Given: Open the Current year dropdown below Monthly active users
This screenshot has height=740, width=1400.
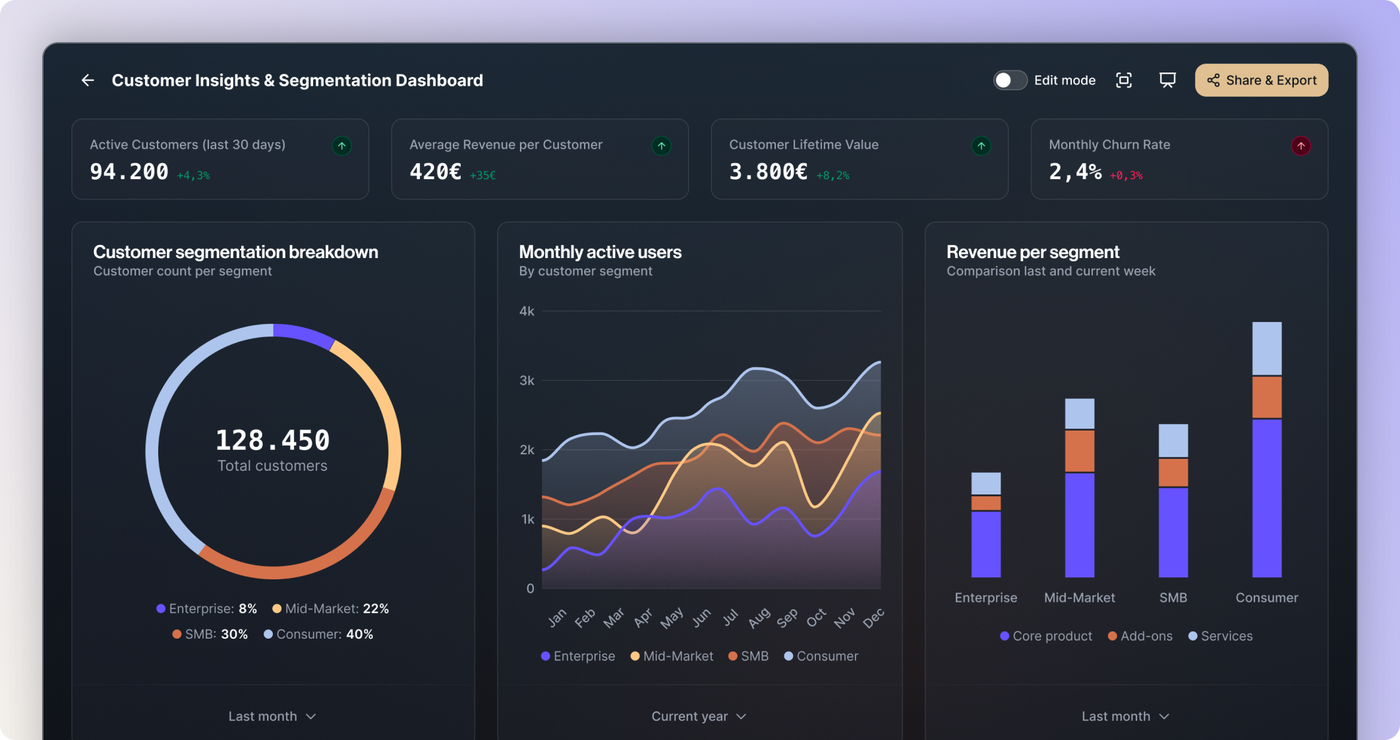Looking at the screenshot, I should [x=699, y=716].
